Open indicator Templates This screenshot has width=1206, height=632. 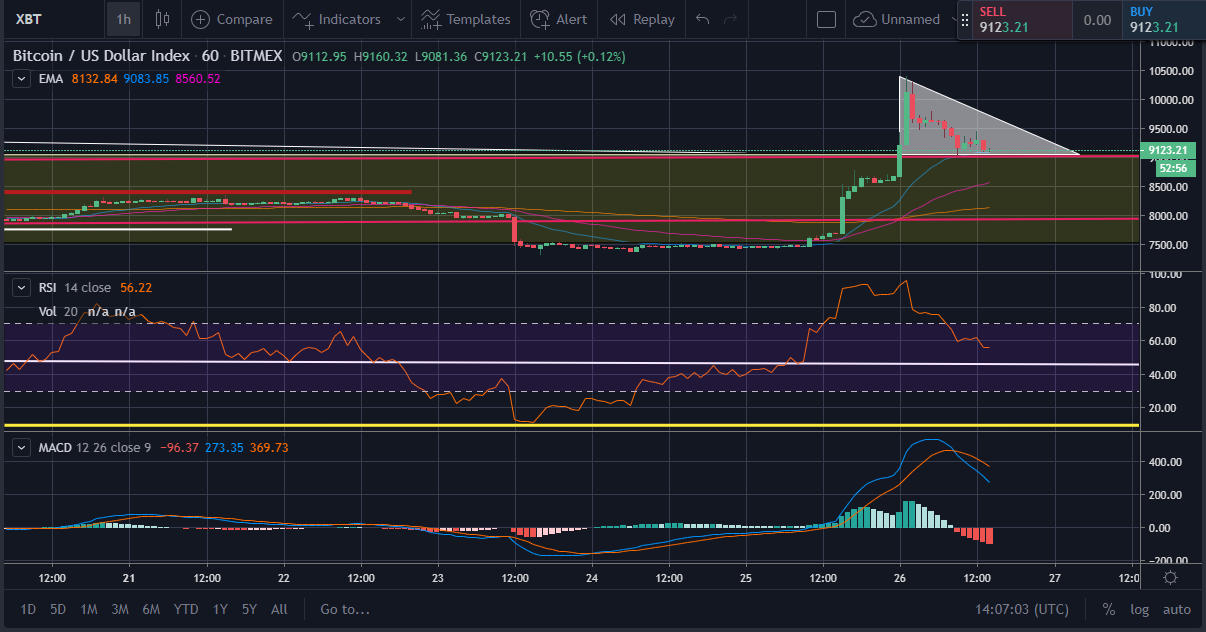coord(466,19)
